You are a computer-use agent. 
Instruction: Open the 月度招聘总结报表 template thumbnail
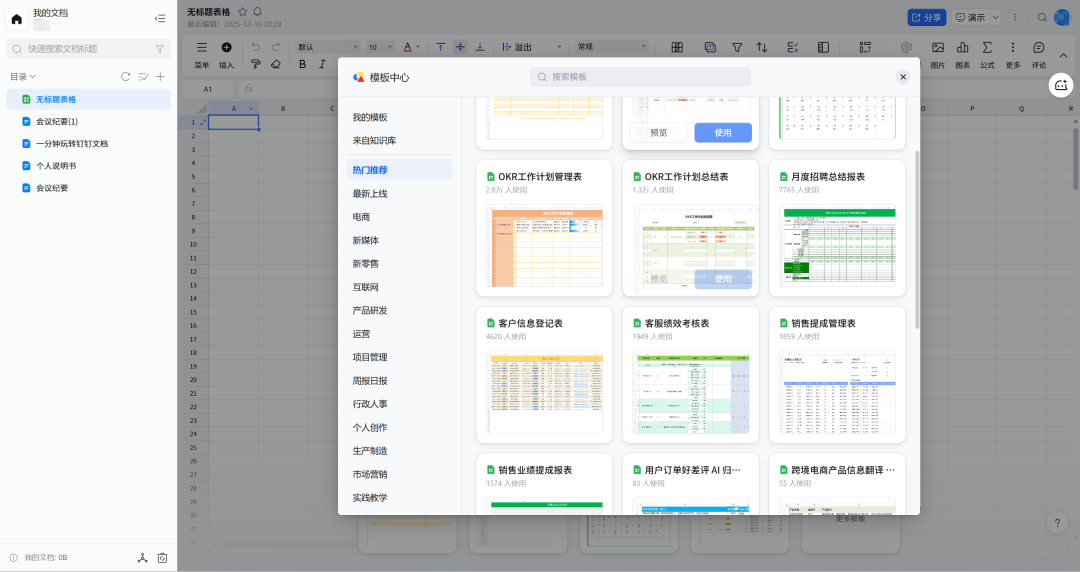[x=837, y=245]
